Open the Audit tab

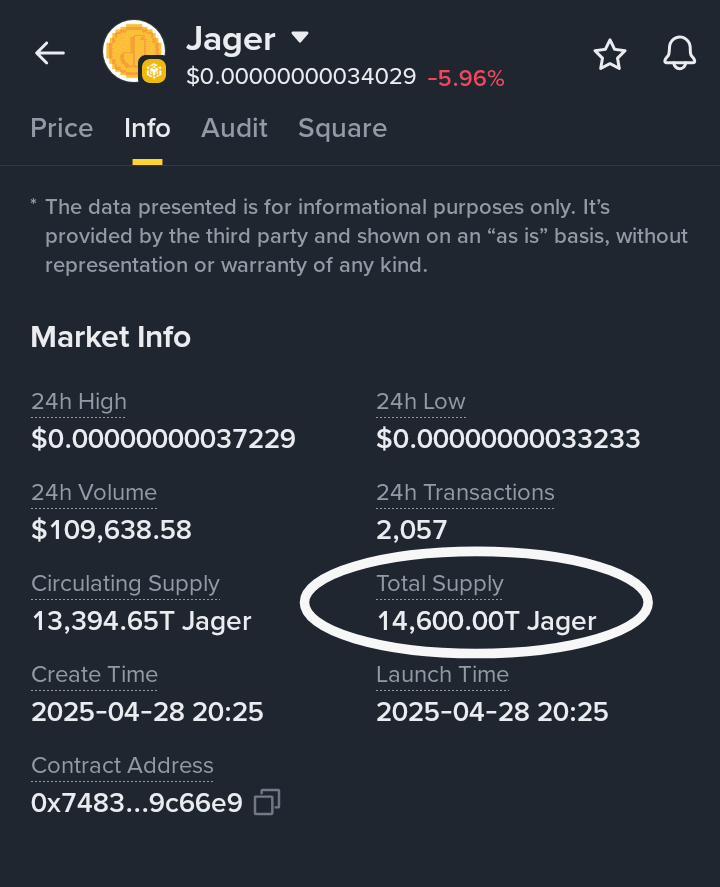(x=234, y=128)
